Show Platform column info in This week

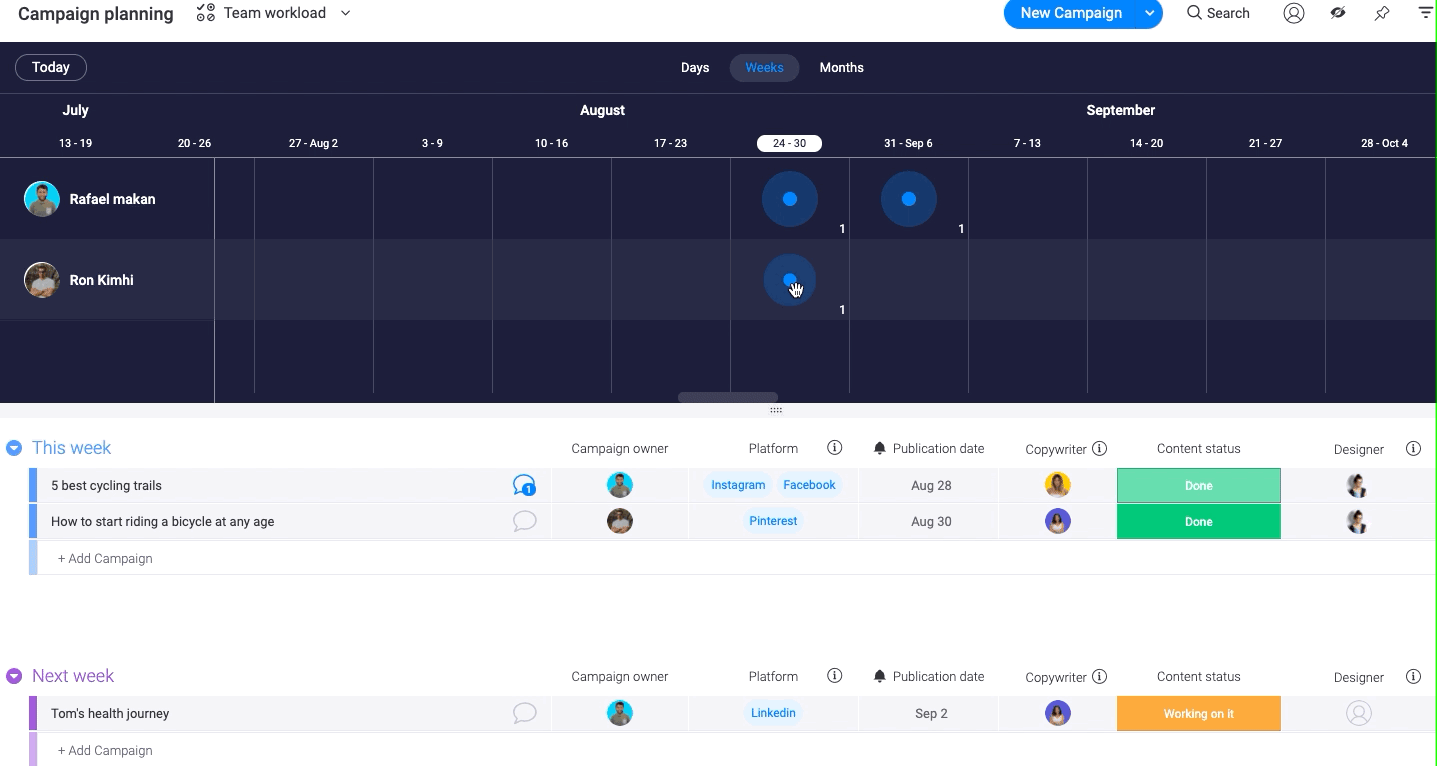click(x=835, y=448)
